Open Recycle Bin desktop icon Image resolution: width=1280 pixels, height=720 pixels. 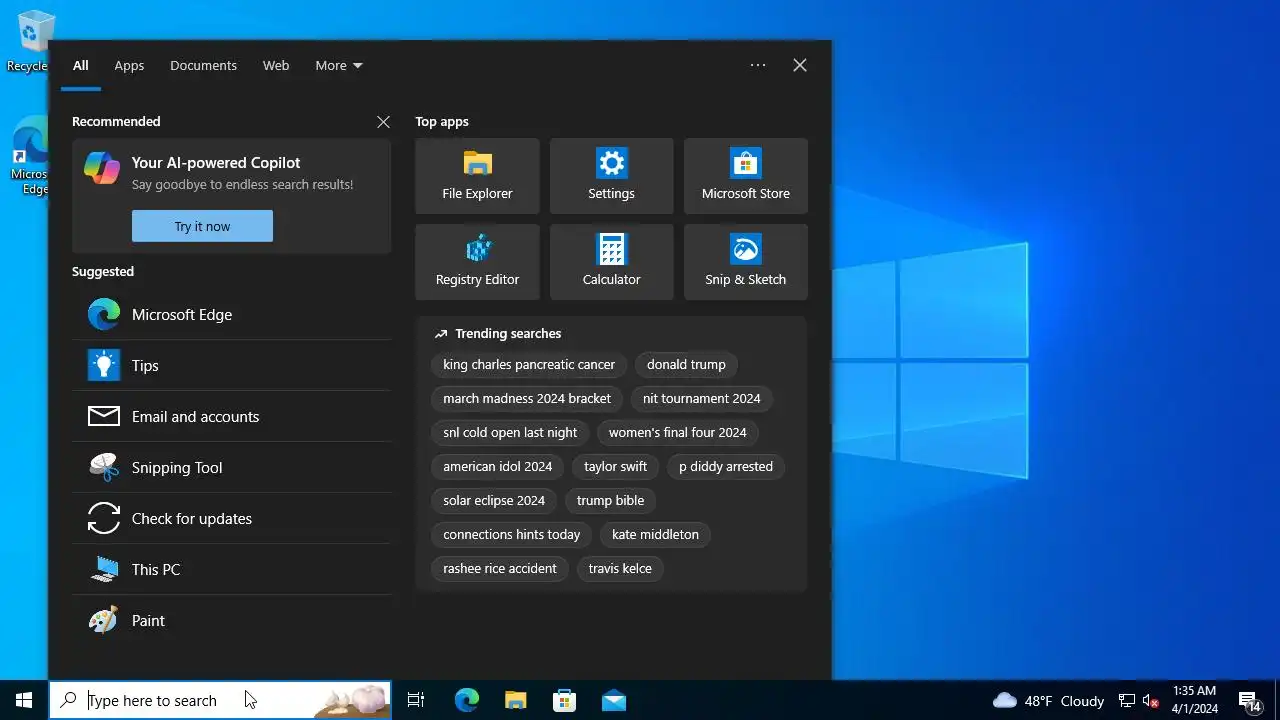(x=30, y=41)
